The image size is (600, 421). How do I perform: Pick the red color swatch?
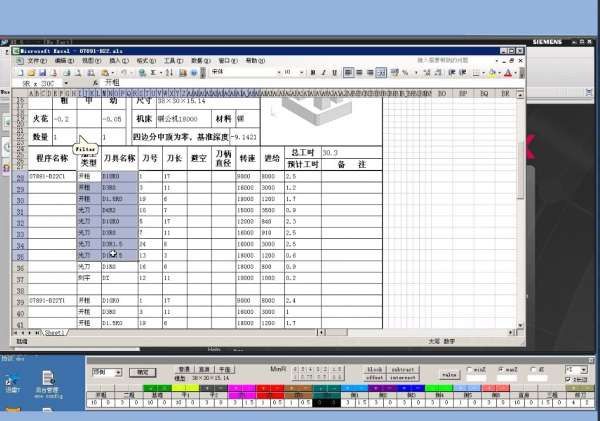[x=270, y=388]
